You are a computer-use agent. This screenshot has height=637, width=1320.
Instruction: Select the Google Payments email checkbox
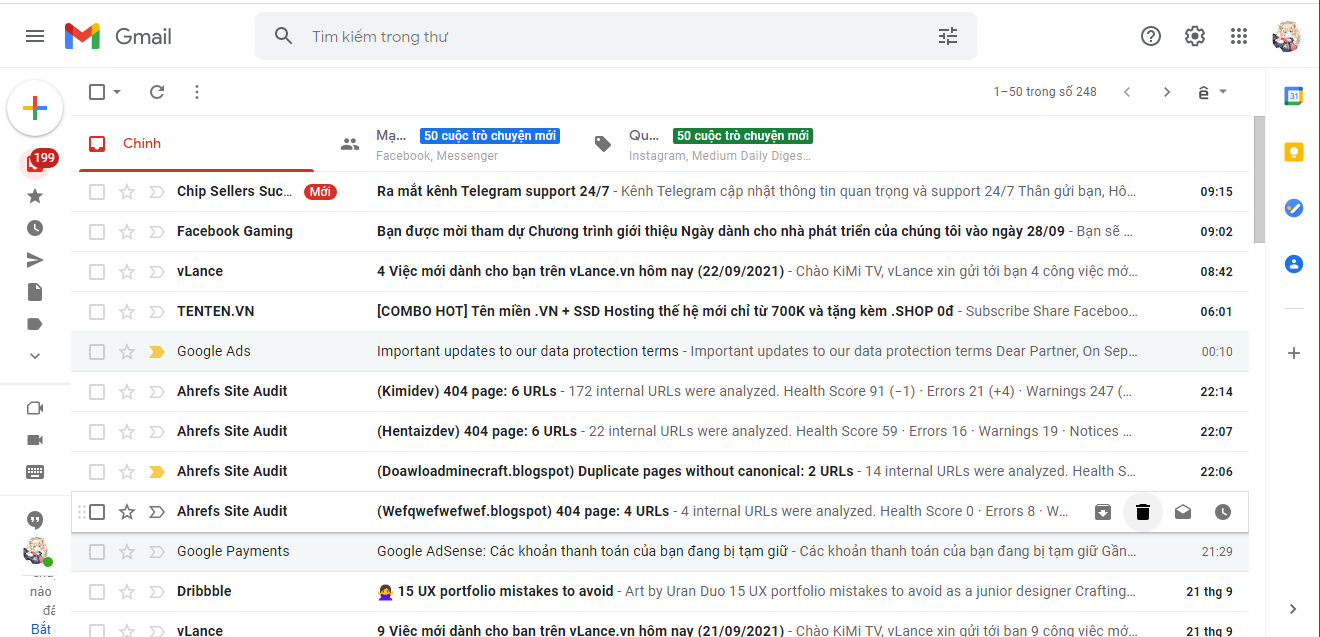click(x=97, y=551)
